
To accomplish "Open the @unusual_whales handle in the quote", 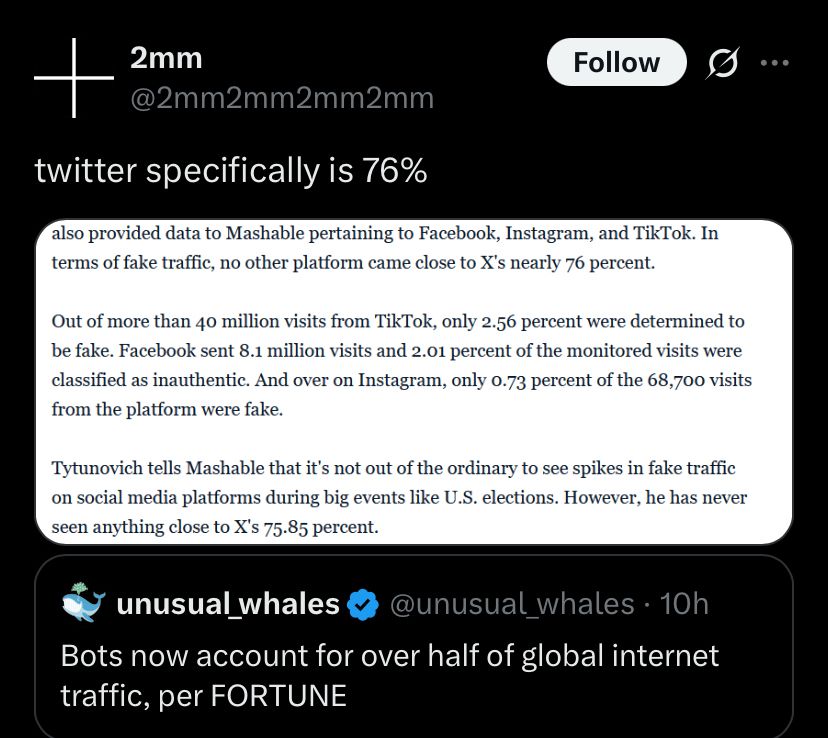I will (512, 604).
